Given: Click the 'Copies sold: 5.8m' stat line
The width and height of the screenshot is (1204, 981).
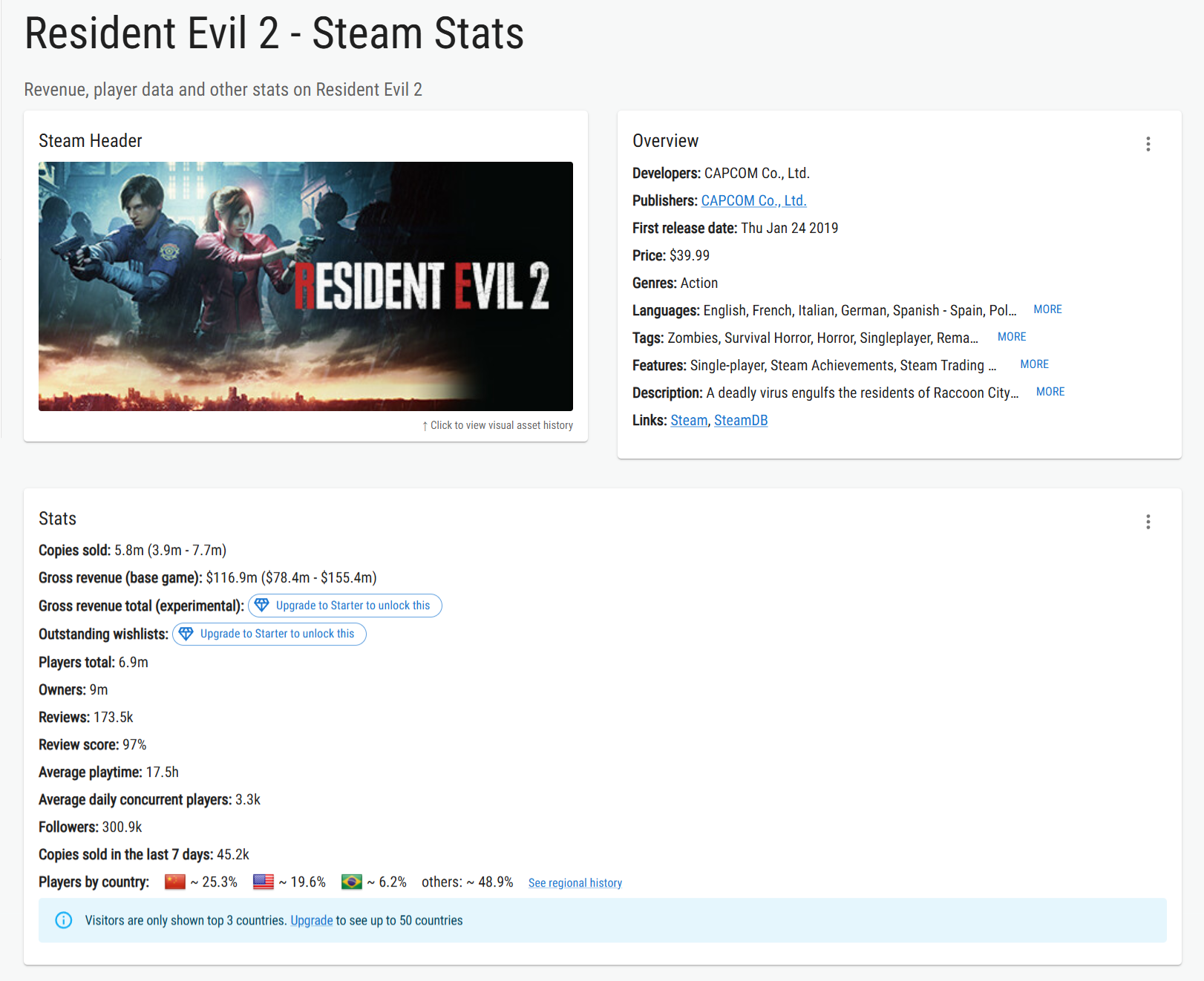Looking at the screenshot, I should pos(132,550).
